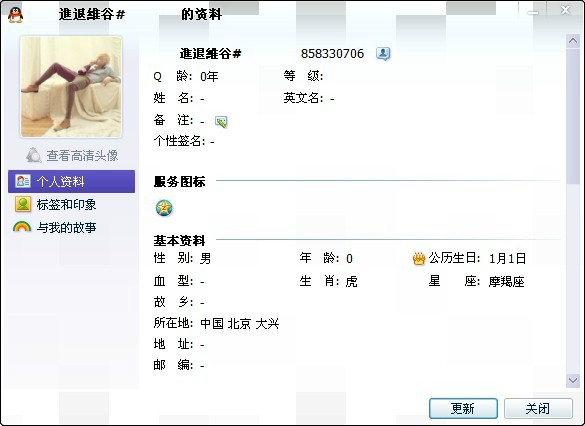Screen dimensions: 585x426
Task: Select the 个人资料 tab
Action: (x=71, y=181)
